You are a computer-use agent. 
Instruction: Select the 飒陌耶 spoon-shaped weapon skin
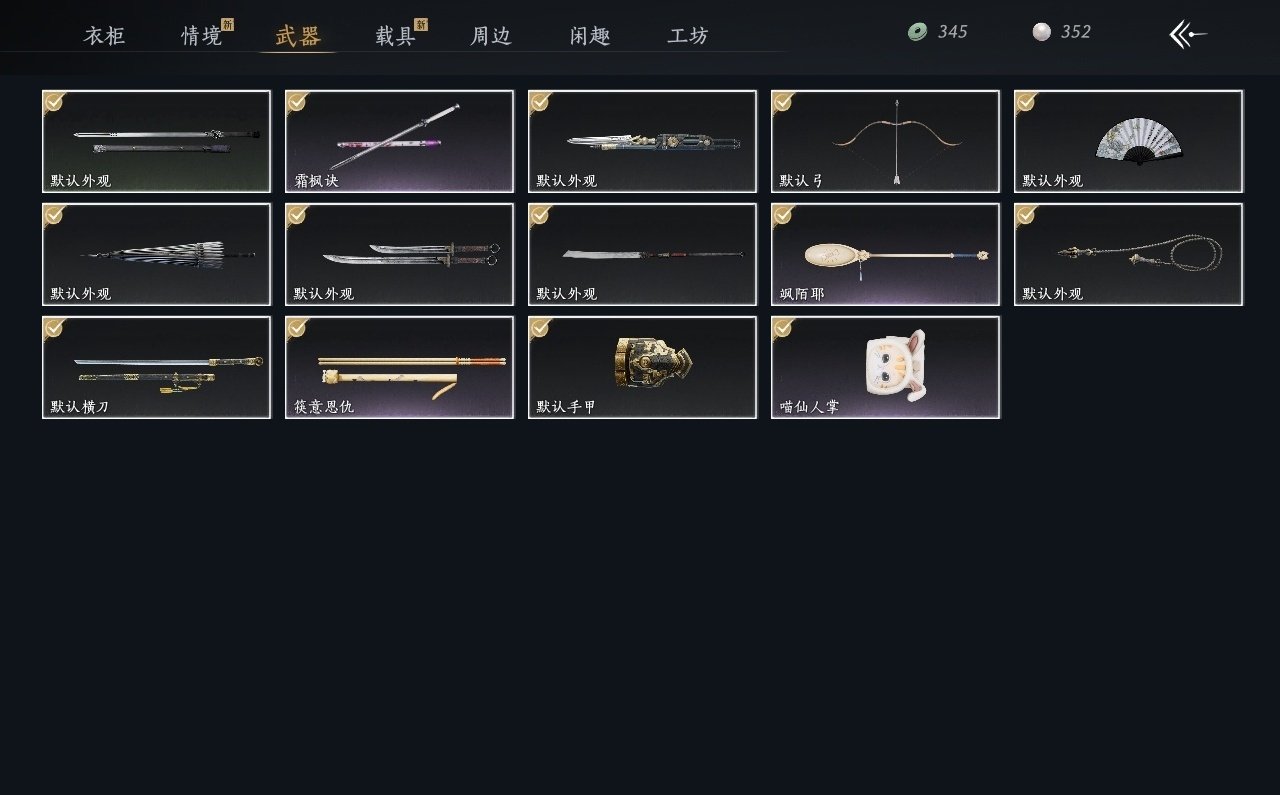coord(885,254)
